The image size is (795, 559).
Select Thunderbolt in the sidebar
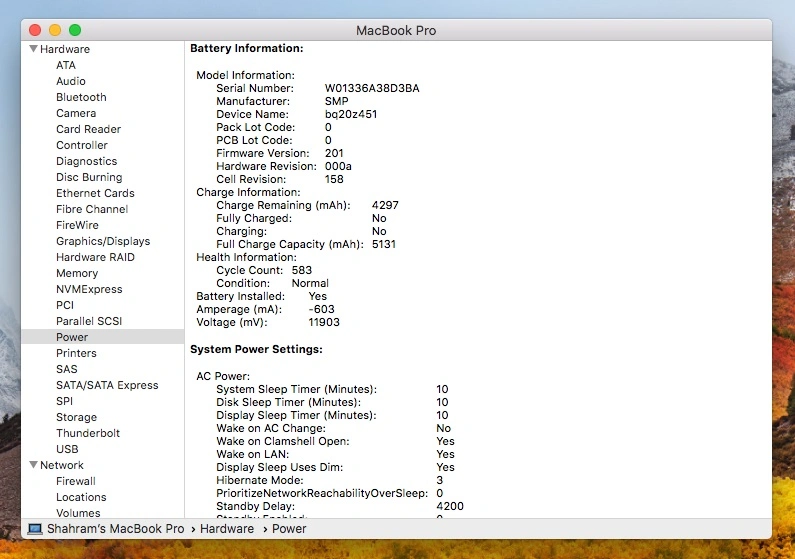pyautogui.click(x=88, y=433)
